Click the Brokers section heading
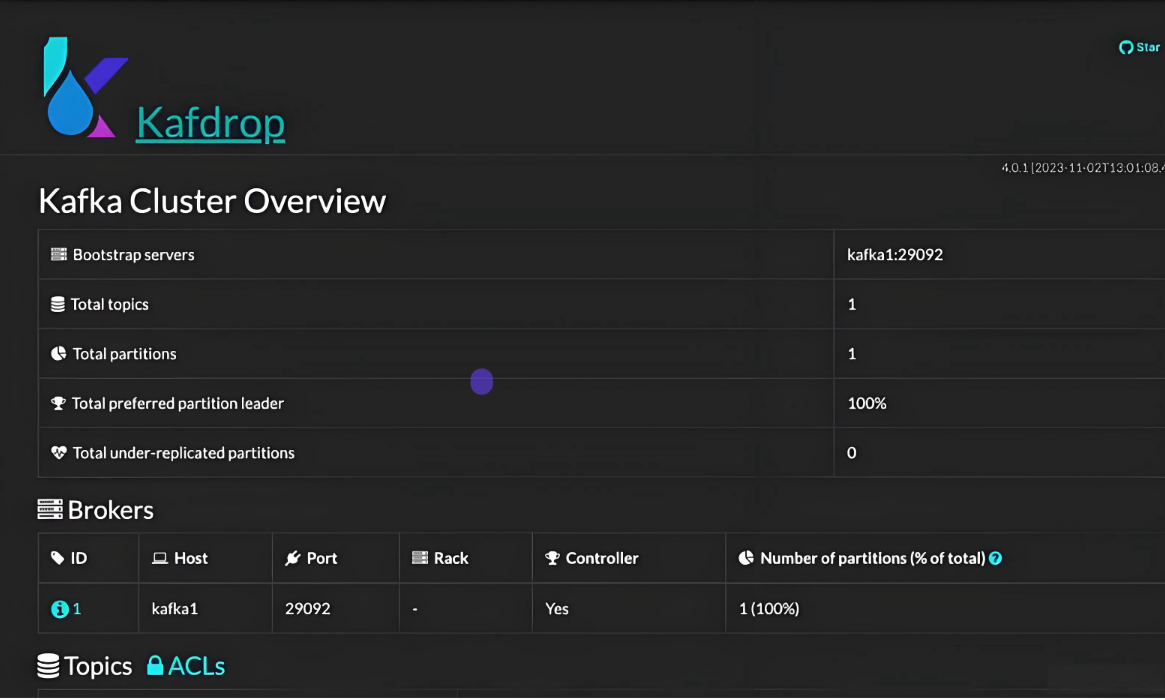The height and width of the screenshot is (700, 1165). [x=110, y=510]
